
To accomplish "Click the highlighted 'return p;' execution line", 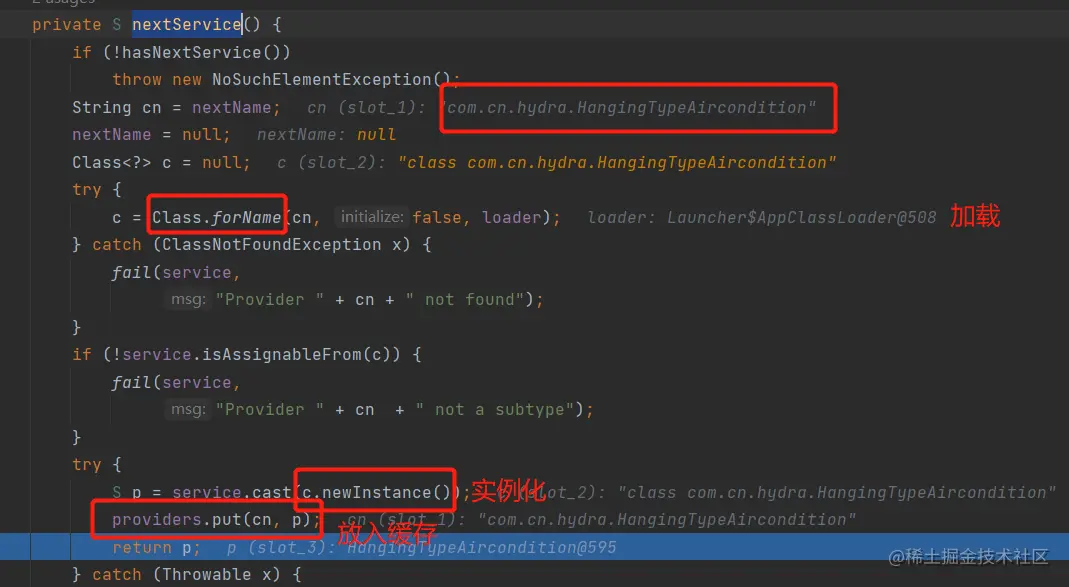I will coord(534,547).
